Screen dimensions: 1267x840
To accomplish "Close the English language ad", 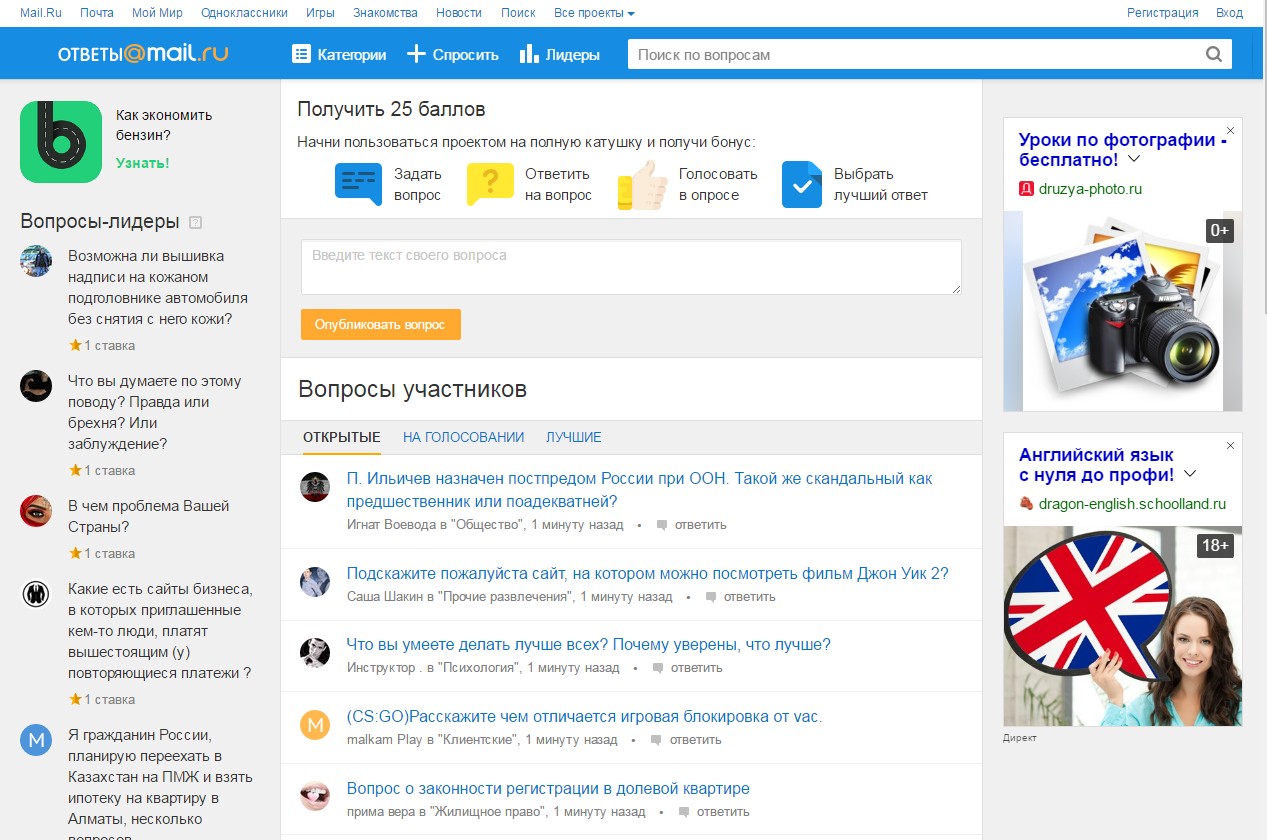I will click(1231, 446).
